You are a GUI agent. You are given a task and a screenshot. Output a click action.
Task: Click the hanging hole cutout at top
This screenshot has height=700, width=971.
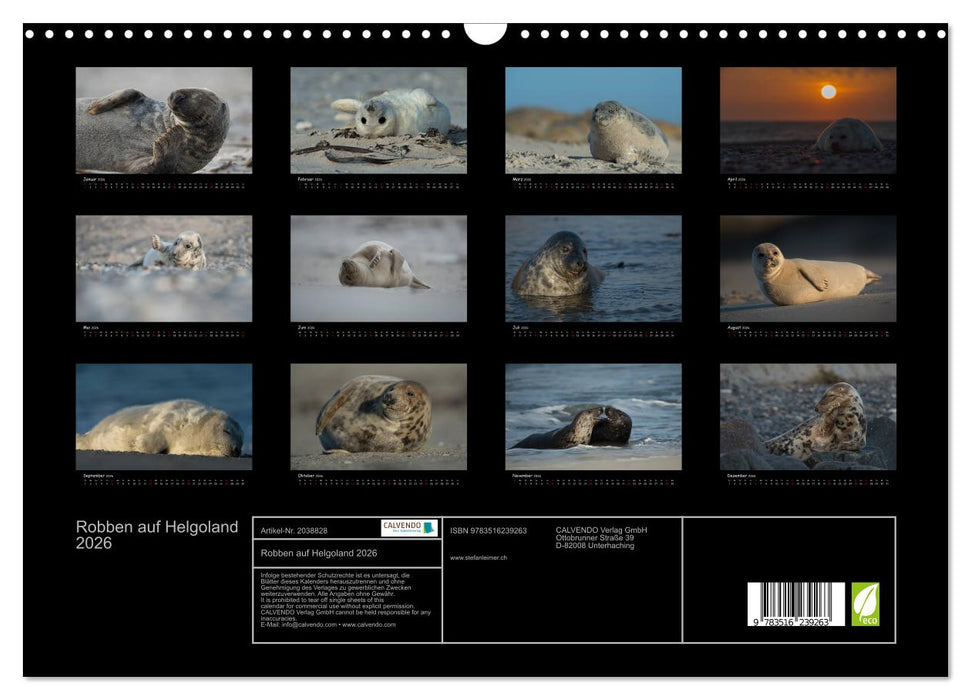coord(485,34)
